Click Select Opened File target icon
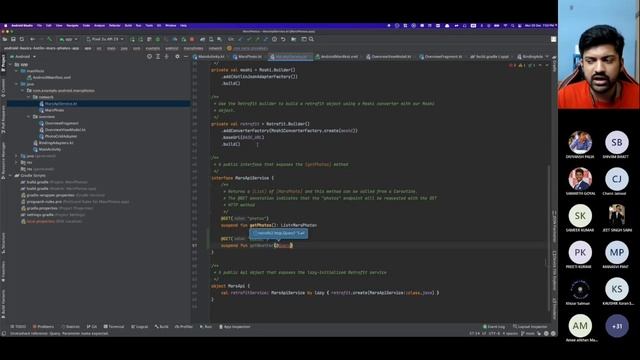Screen dimensions: 640x360 [149, 57]
